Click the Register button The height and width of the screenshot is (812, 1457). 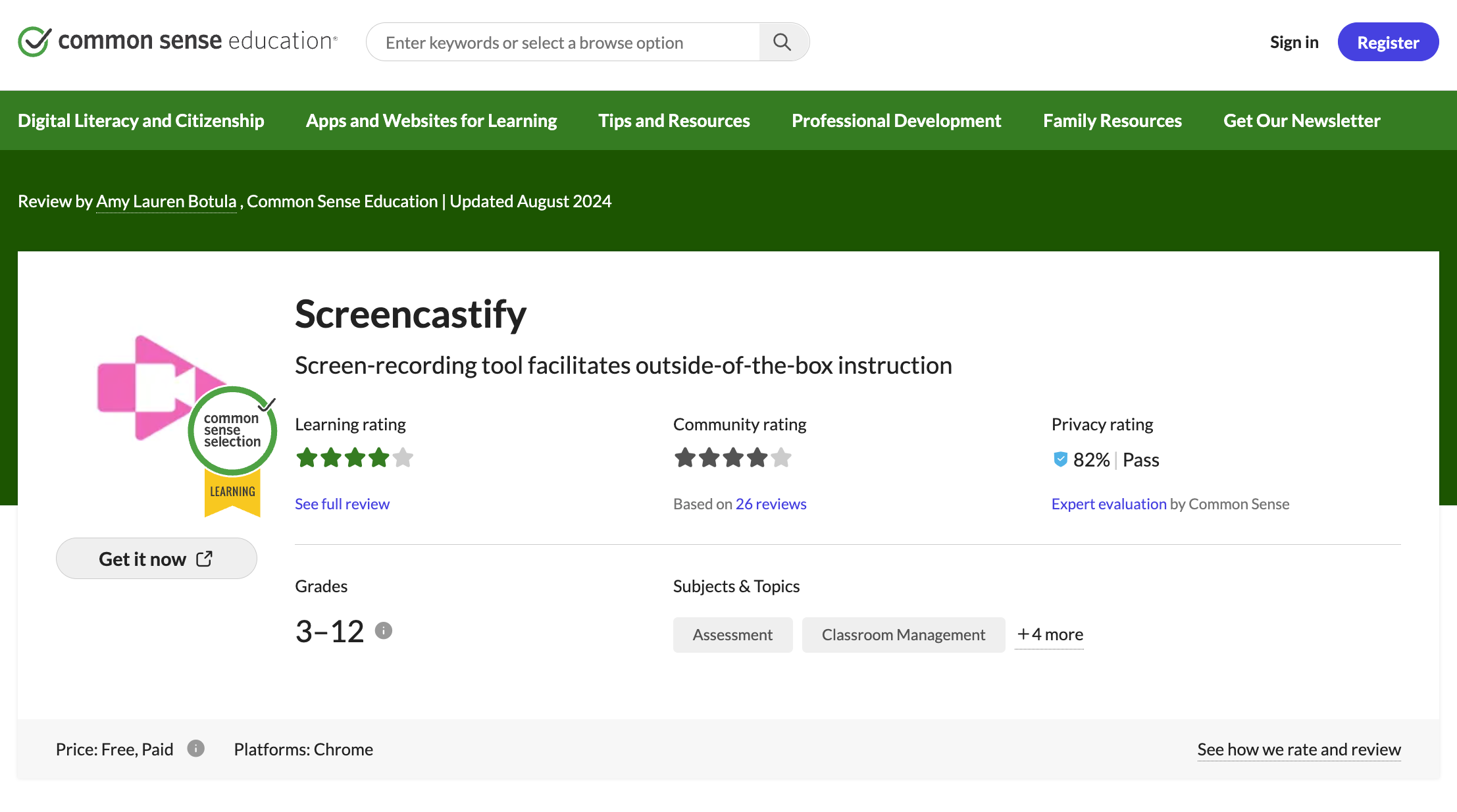(x=1388, y=42)
